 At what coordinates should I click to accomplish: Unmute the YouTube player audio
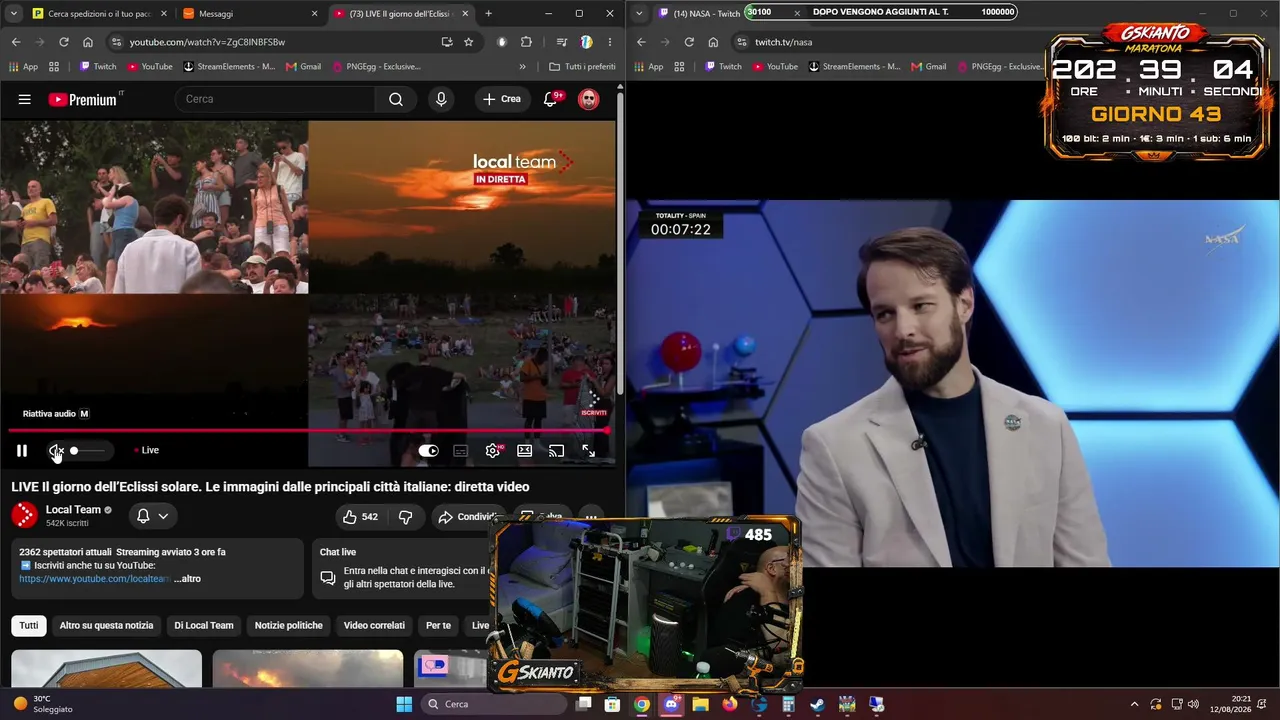coord(56,451)
